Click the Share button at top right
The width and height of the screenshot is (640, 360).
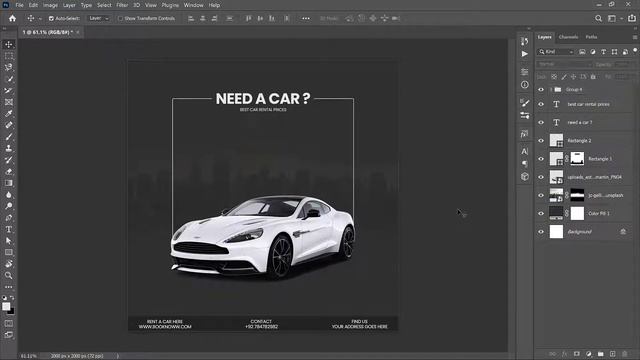(632, 18)
